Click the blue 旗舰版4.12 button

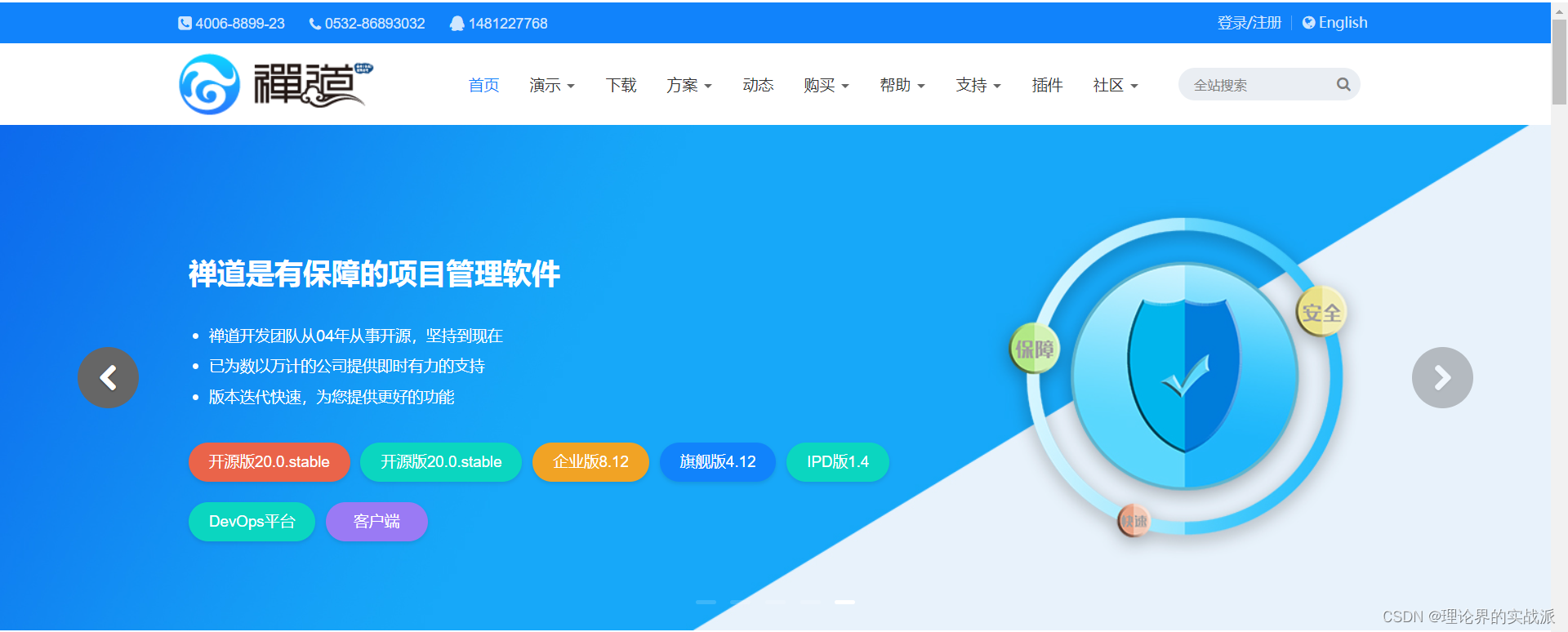(x=718, y=462)
